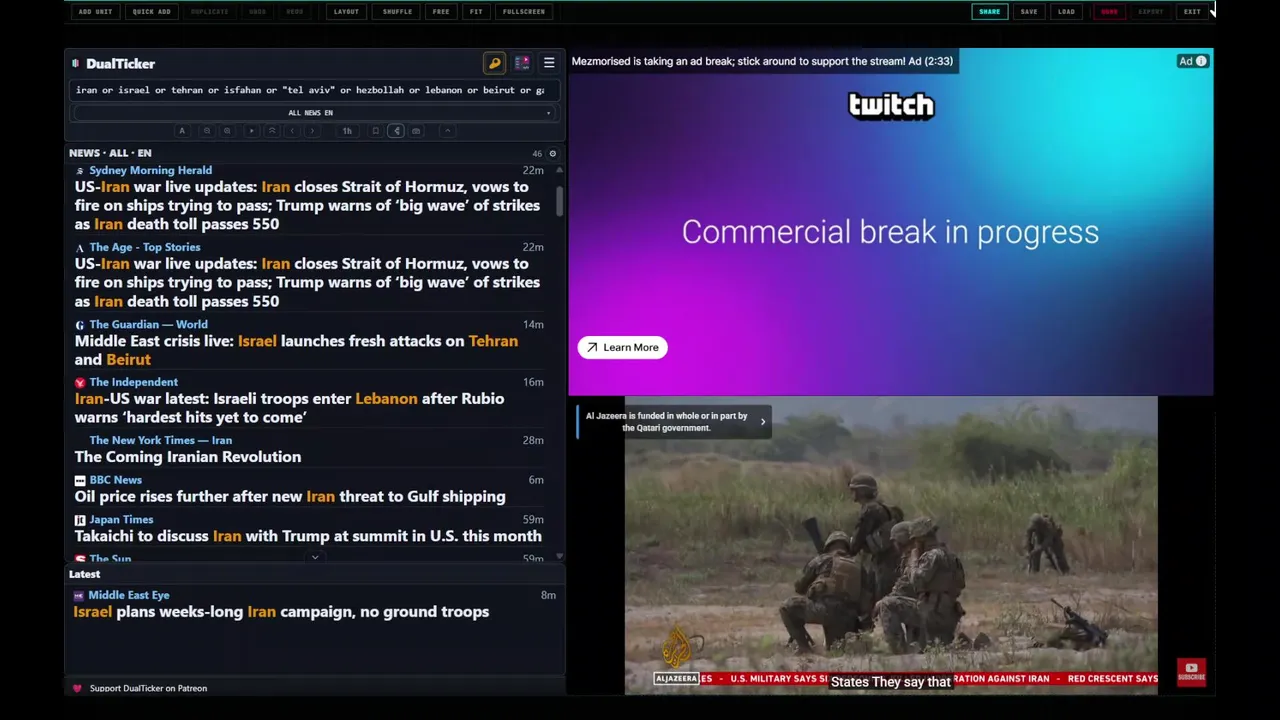This screenshot has width=1280, height=720.
Task: Click the YouTube subscribe icon on video
Action: [x=1191, y=671]
